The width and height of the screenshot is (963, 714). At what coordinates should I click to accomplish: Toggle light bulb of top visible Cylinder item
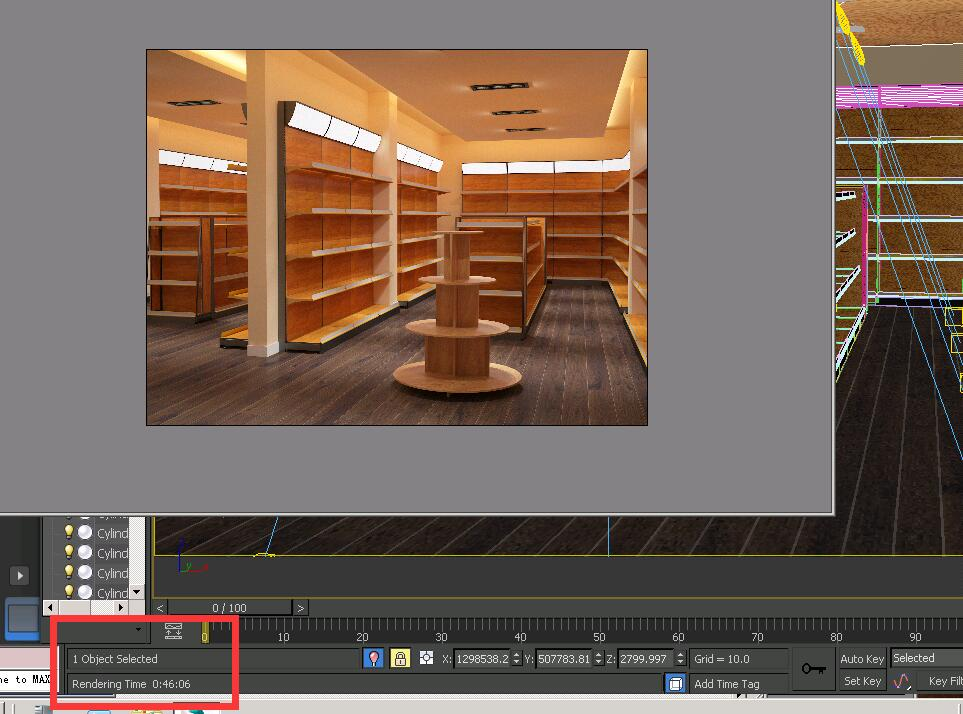[69, 532]
